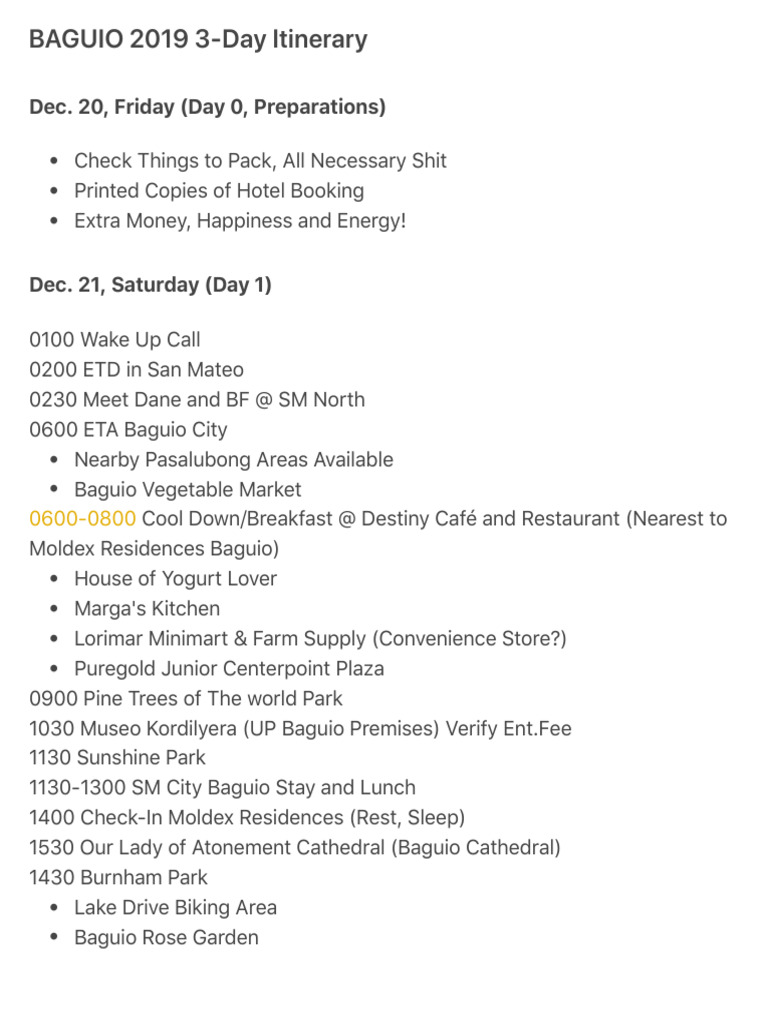Viewport: 768px width, 1024px height.
Task: Click the 1430 Burnham Park entry
Action: (119, 878)
